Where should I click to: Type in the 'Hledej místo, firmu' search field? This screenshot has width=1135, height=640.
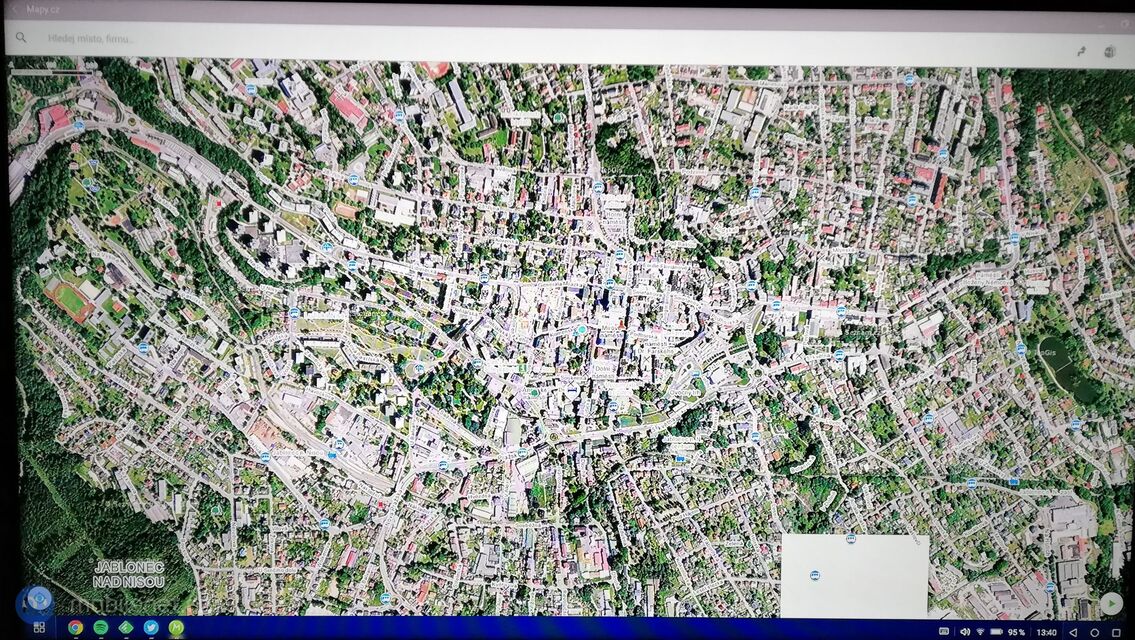tap(300, 39)
